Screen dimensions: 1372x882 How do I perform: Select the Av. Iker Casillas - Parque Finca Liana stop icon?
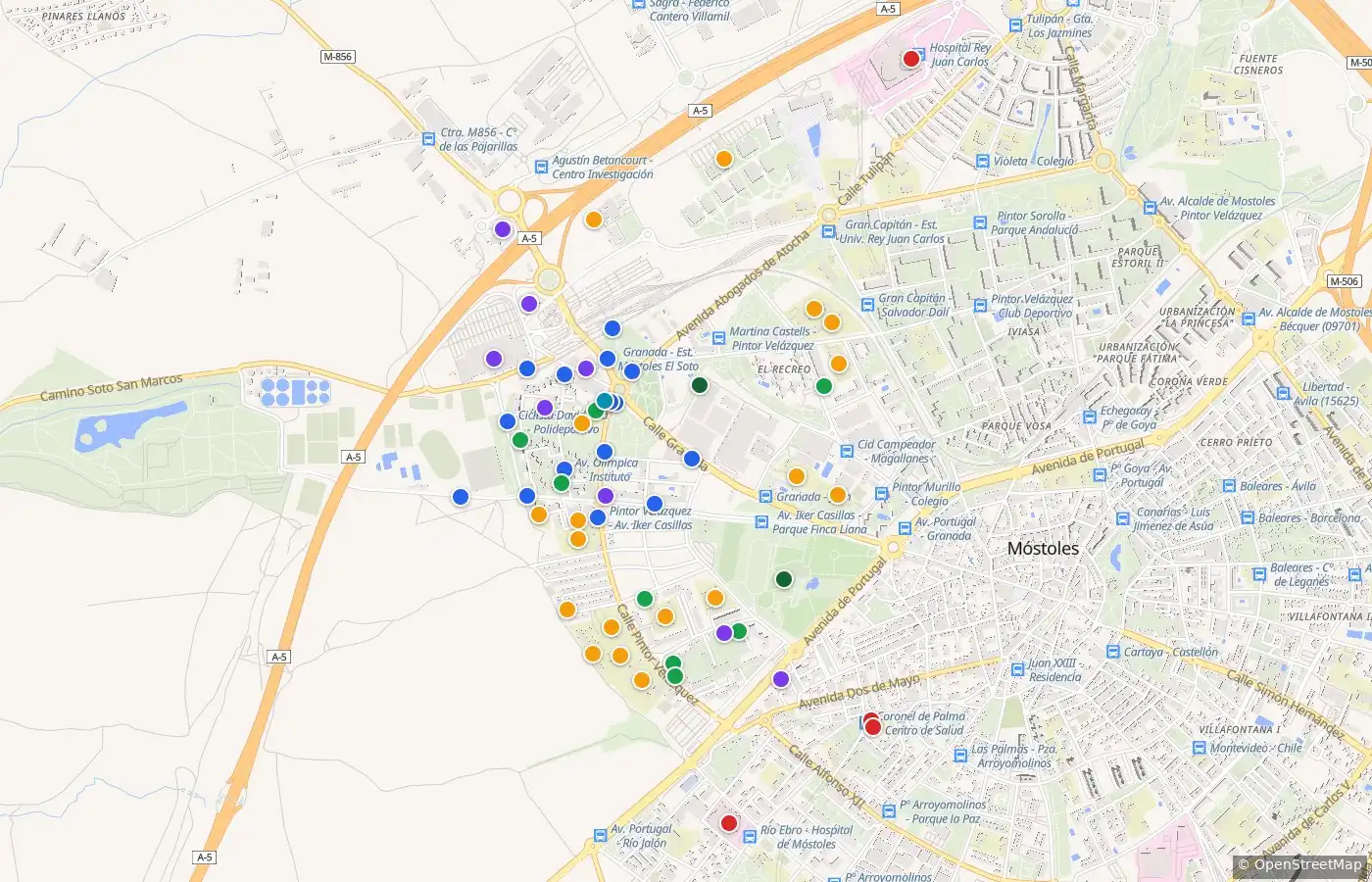point(761,521)
